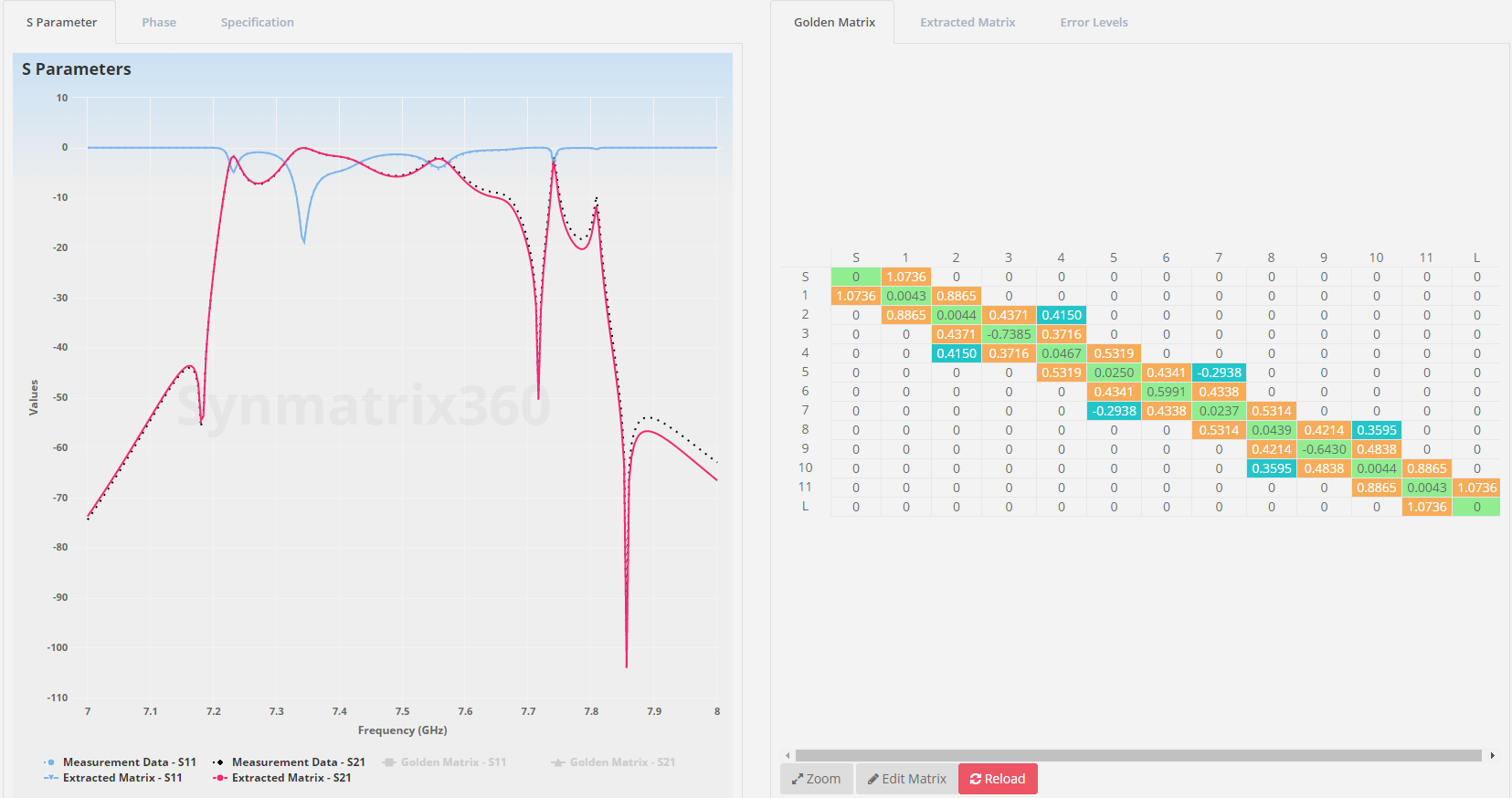Select matrix cell 0.0439 in row 8
The width and height of the screenshot is (1512, 798).
[1272, 430]
